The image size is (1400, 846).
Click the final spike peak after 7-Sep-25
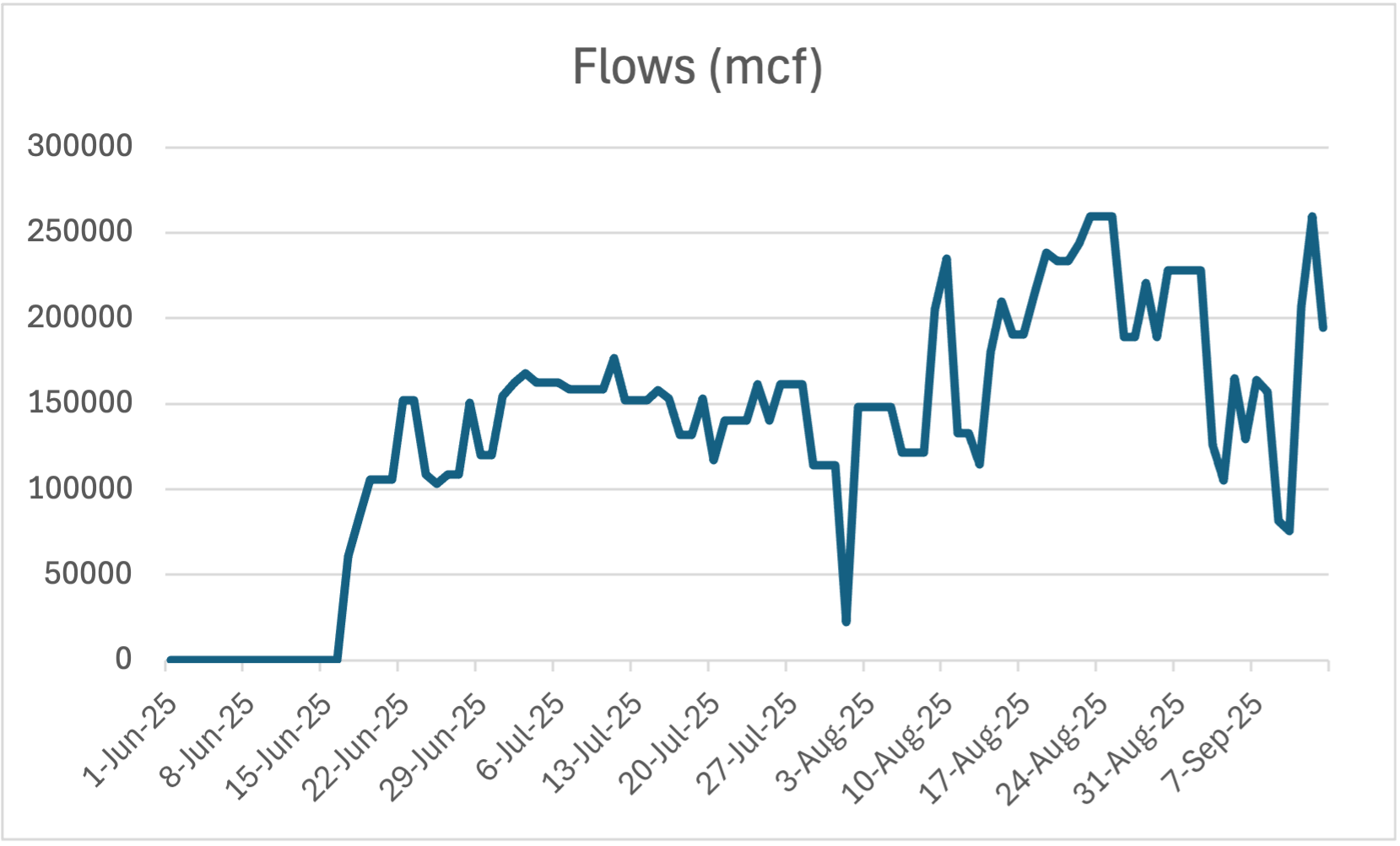pyautogui.click(x=1312, y=218)
